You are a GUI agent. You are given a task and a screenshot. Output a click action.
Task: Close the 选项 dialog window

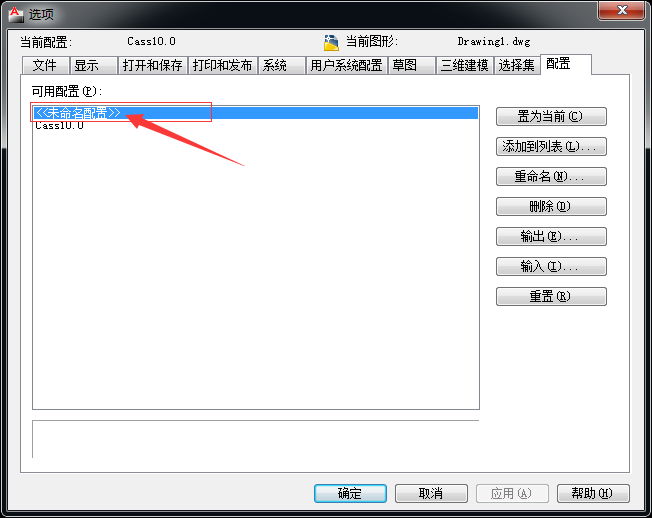coord(622,10)
